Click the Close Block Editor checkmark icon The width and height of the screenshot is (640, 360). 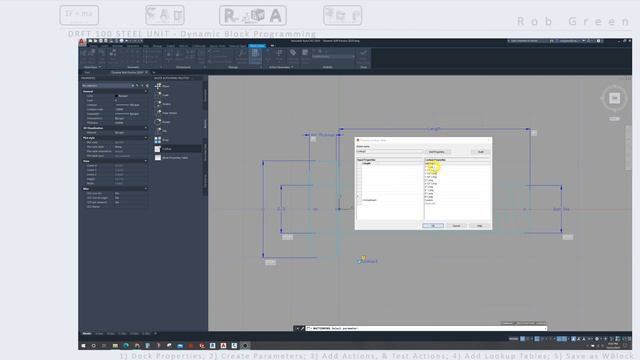click(x=363, y=53)
